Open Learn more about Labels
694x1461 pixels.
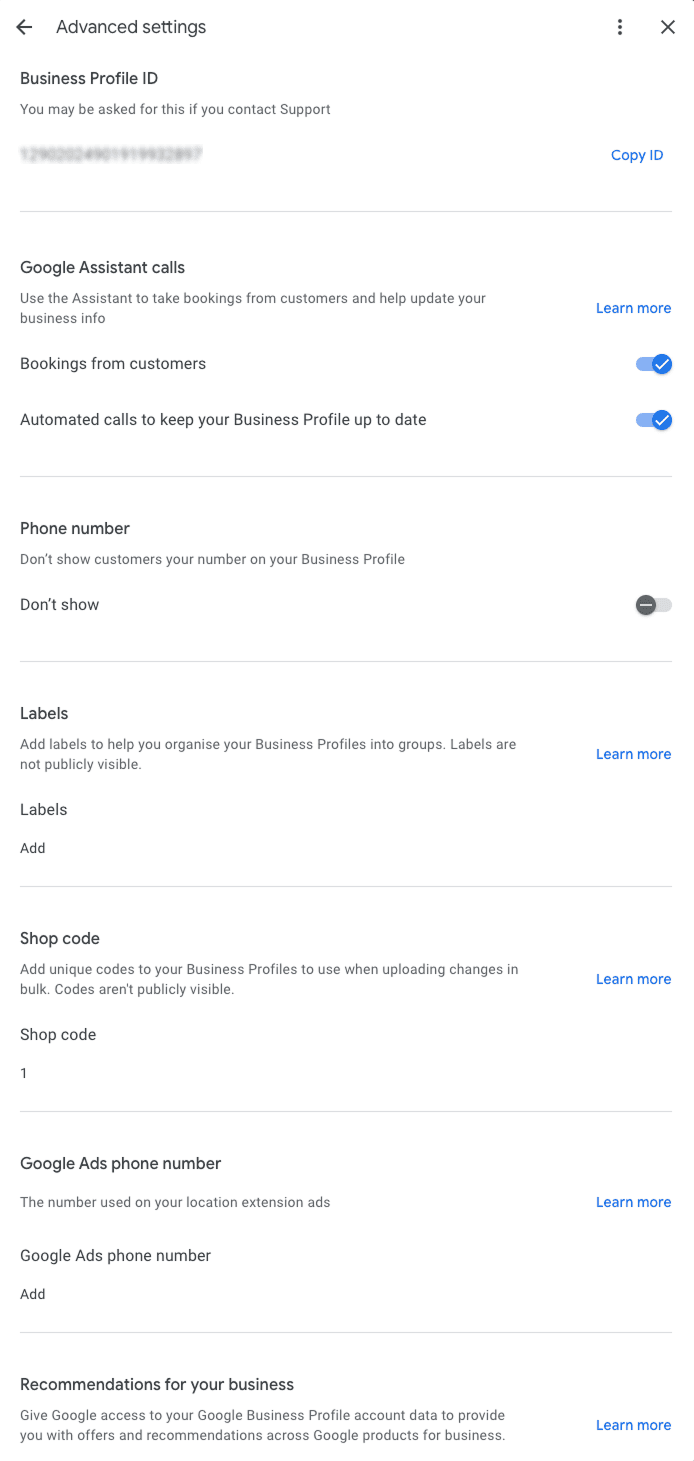tap(633, 754)
